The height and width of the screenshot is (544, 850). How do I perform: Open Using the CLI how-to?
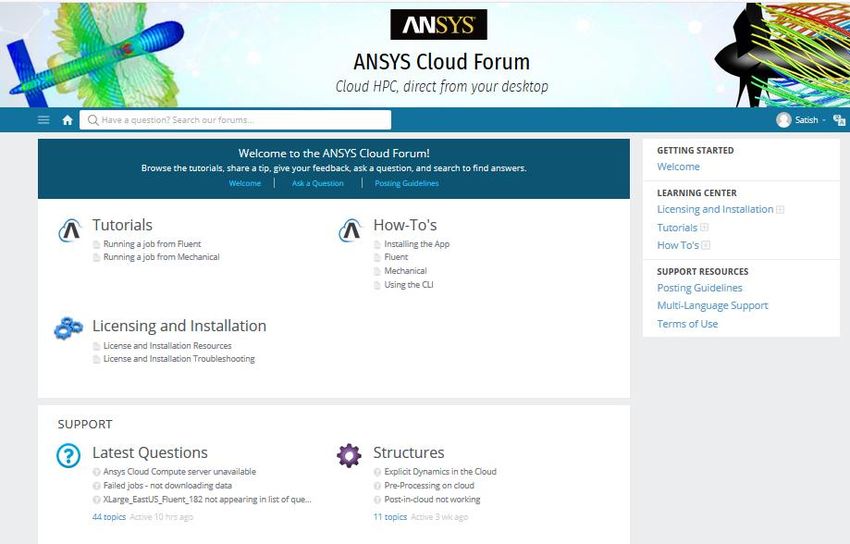pos(408,285)
